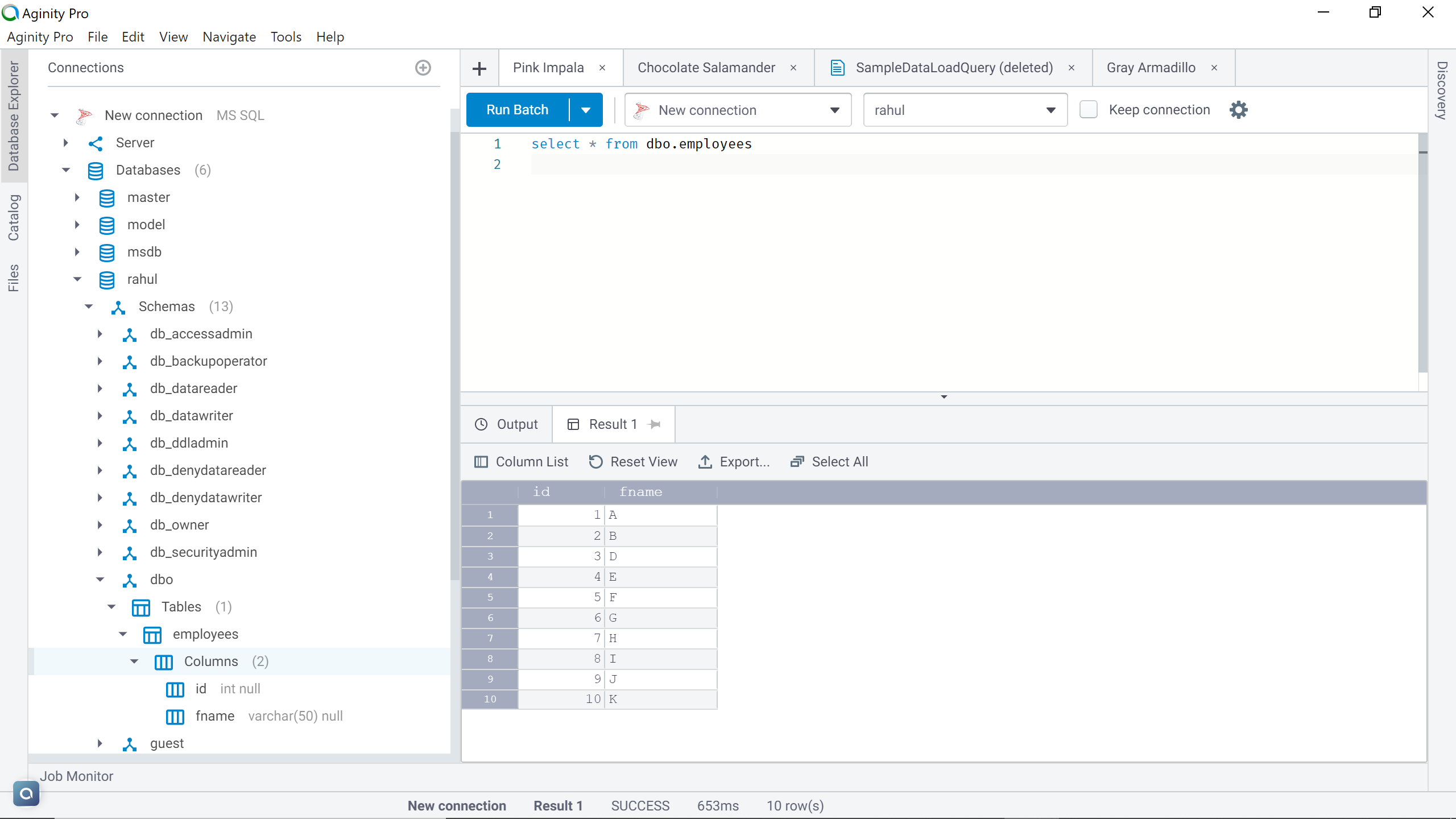This screenshot has width=1456, height=819.
Task: Enable the Keep connection checkbox
Action: click(1089, 110)
